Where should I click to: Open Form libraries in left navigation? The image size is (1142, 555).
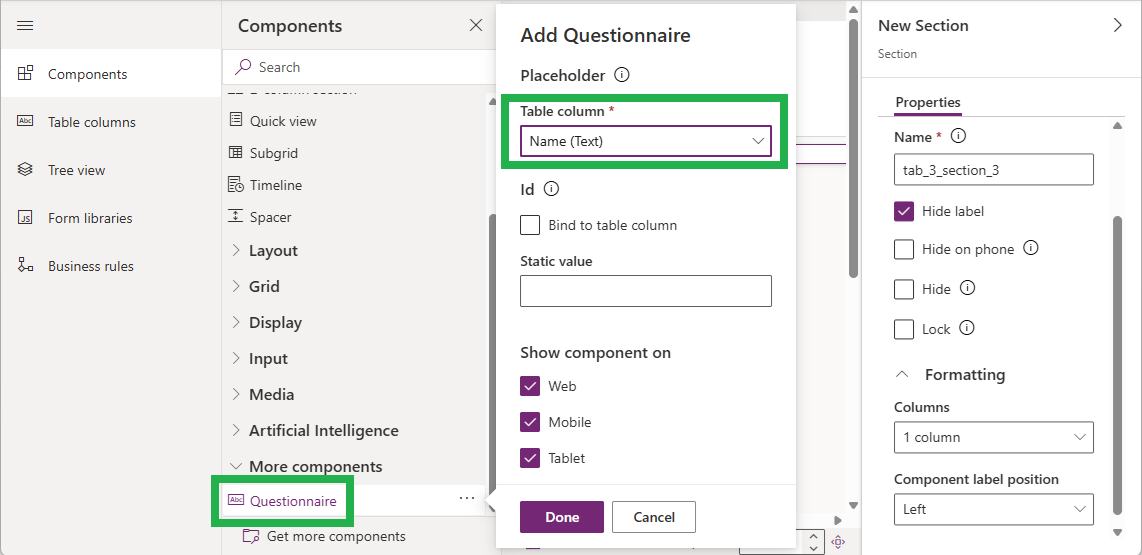point(89,218)
